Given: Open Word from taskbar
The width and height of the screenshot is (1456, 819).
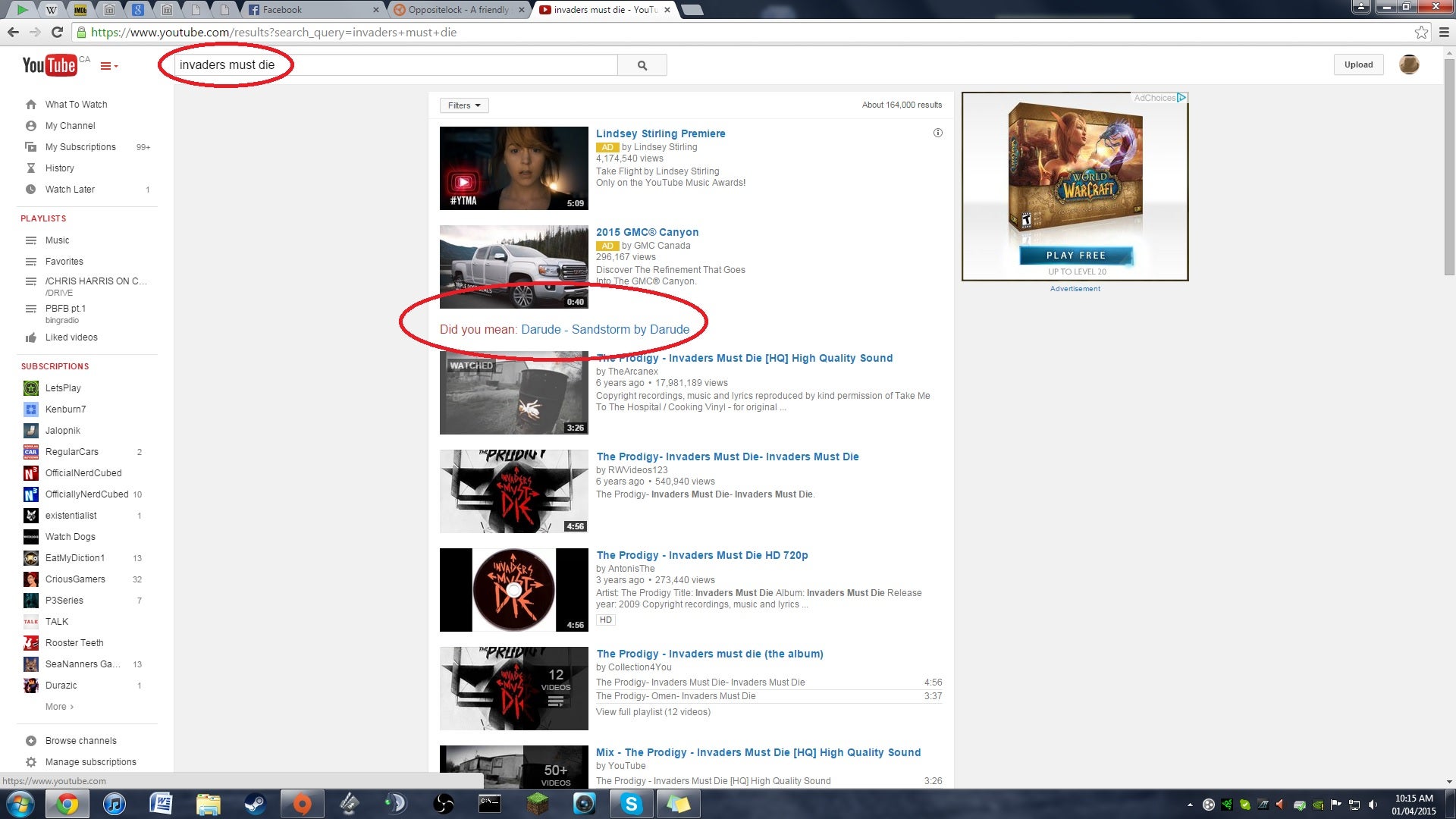Looking at the screenshot, I should tap(161, 804).
